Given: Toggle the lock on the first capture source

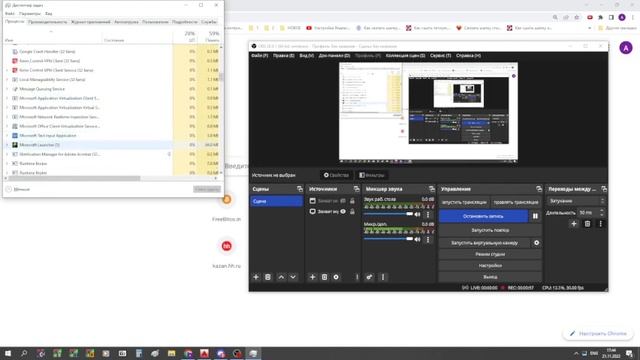Looking at the screenshot, I should [352, 201].
